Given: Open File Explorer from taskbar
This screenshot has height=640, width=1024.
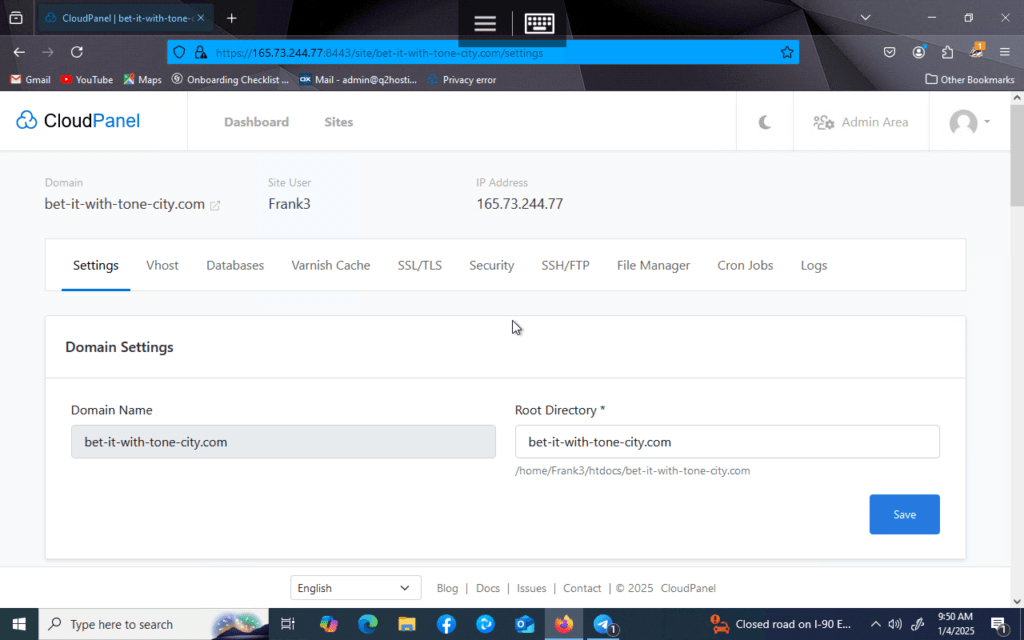Looking at the screenshot, I should [x=407, y=624].
